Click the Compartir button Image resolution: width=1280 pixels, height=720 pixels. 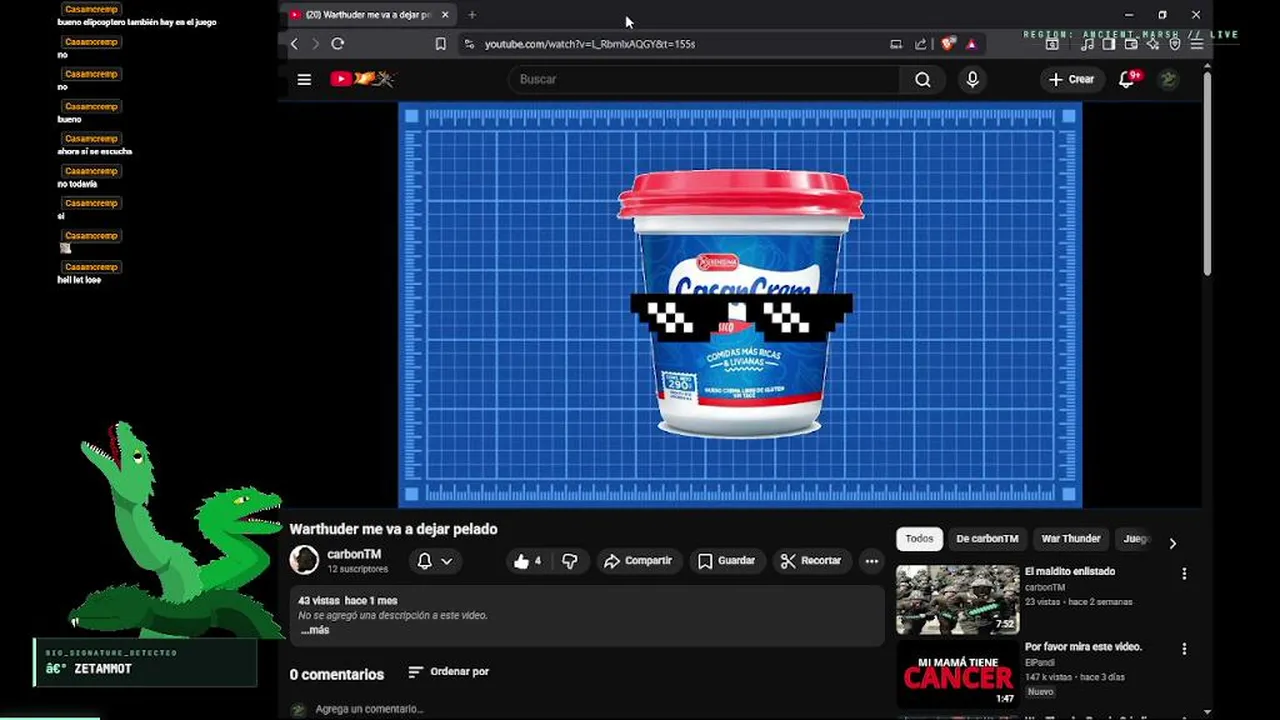pos(638,561)
